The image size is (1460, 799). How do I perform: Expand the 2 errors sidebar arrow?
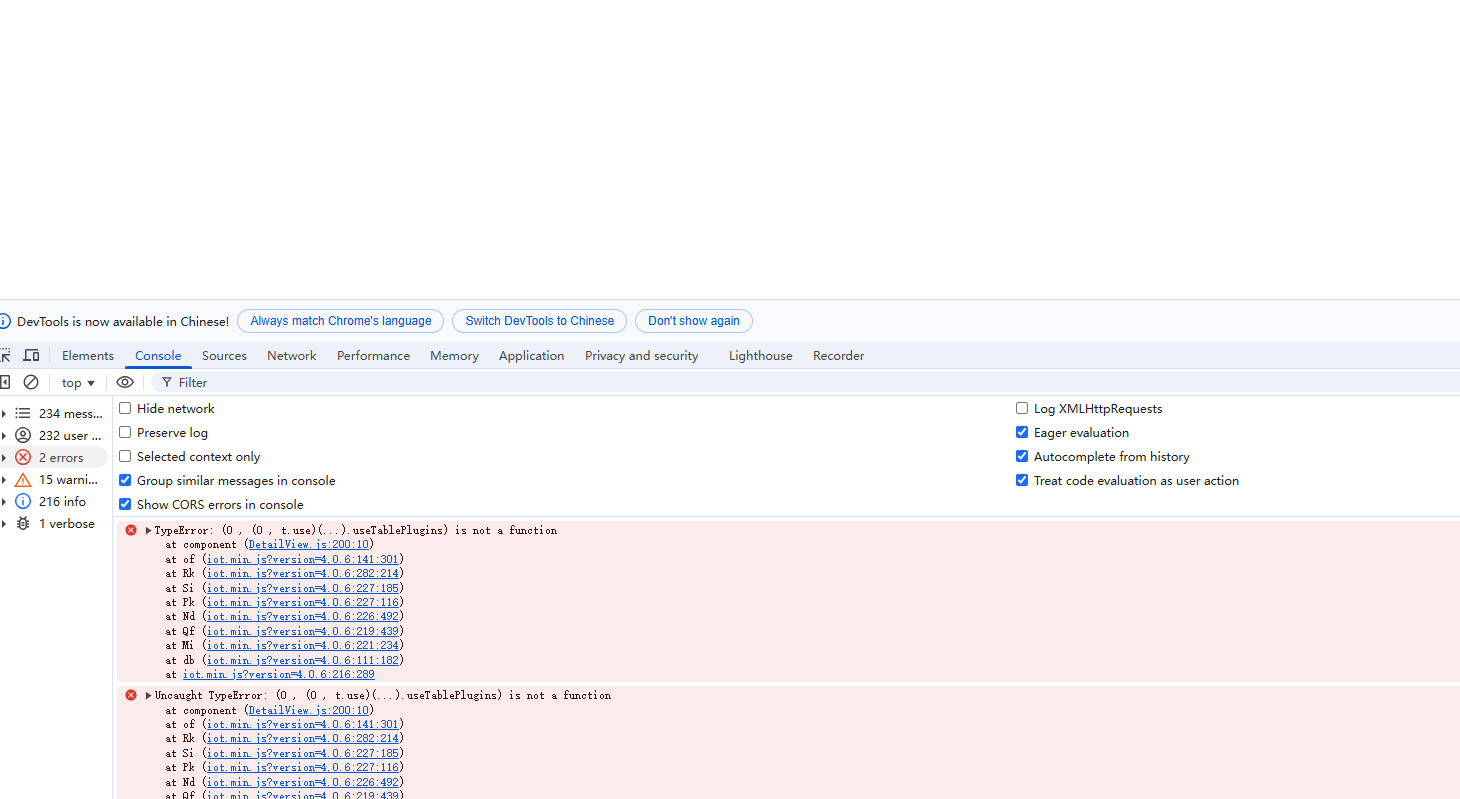[x=4, y=457]
